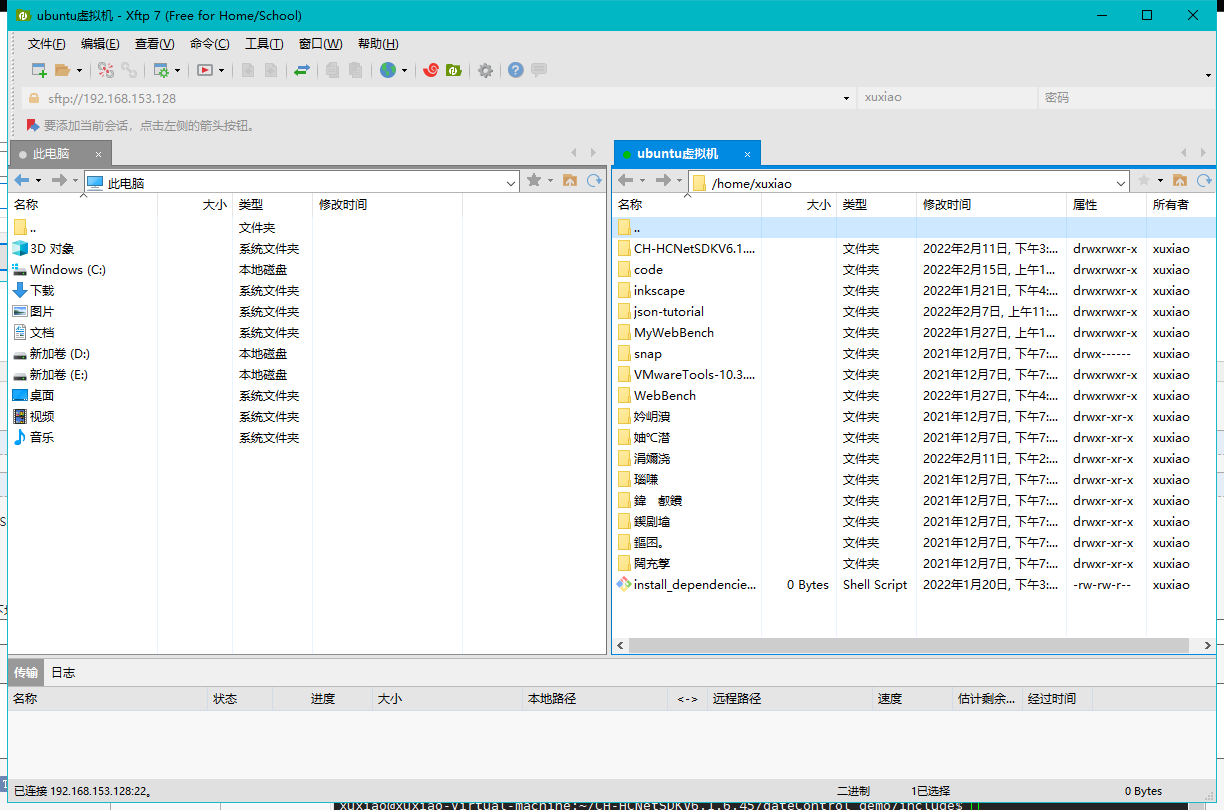The width and height of the screenshot is (1224, 810).
Task: Expand the address bar history dropdown
Action: (846, 98)
